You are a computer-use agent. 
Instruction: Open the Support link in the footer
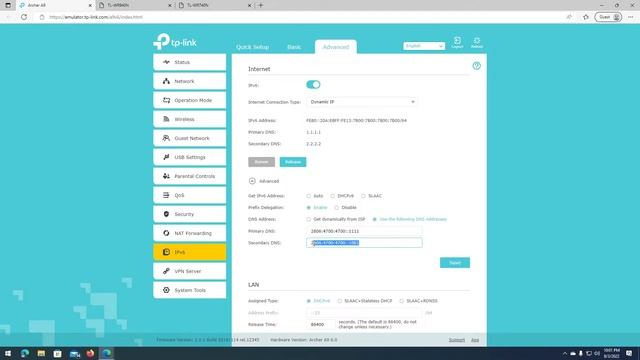[x=457, y=340]
